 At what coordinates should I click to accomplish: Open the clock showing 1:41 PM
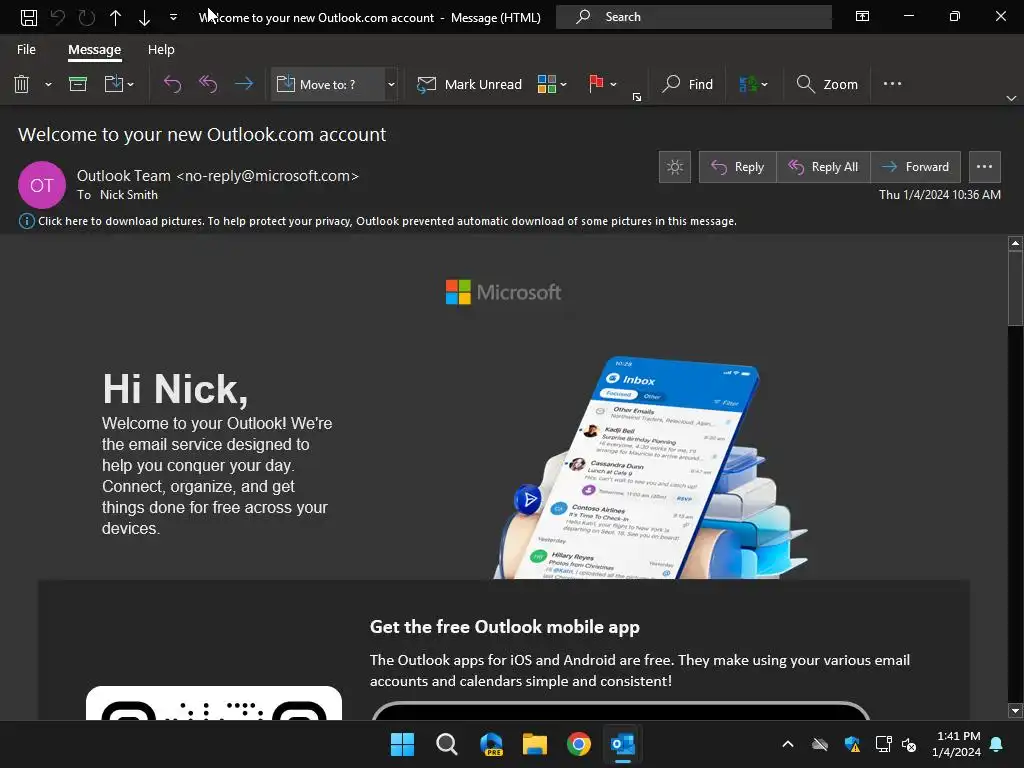[956, 744]
